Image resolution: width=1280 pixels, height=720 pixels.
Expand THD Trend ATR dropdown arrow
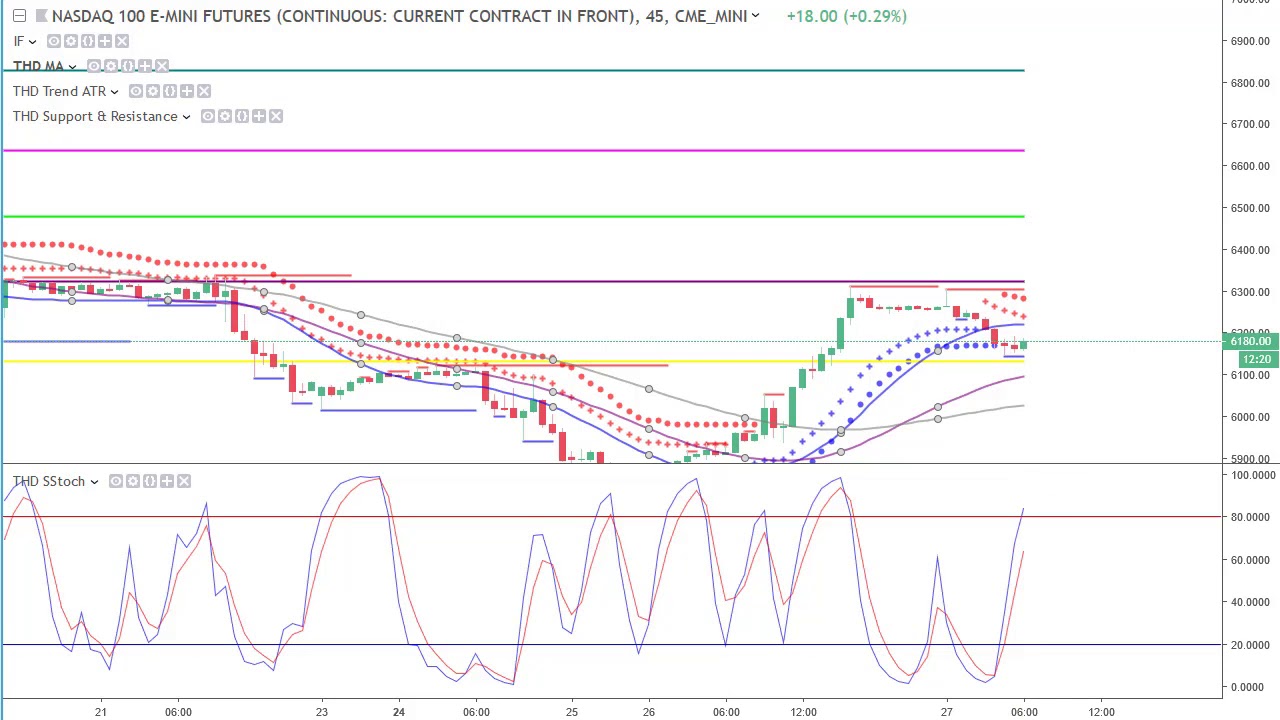[x=114, y=91]
